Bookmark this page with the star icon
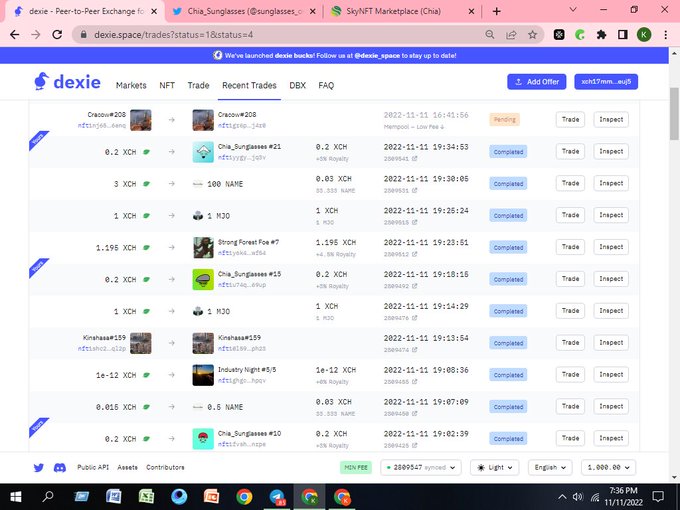Image resolution: width=680 pixels, height=510 pixels. [x=533, y=35]
